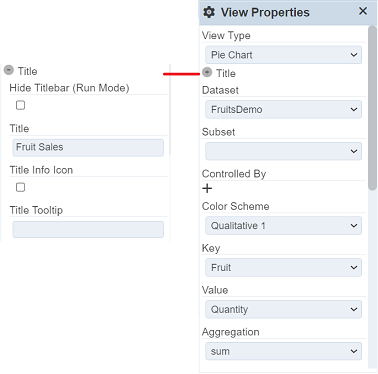Click the chevron arrow of Key dropdown
Screen dimensions: 378x374
354,267
